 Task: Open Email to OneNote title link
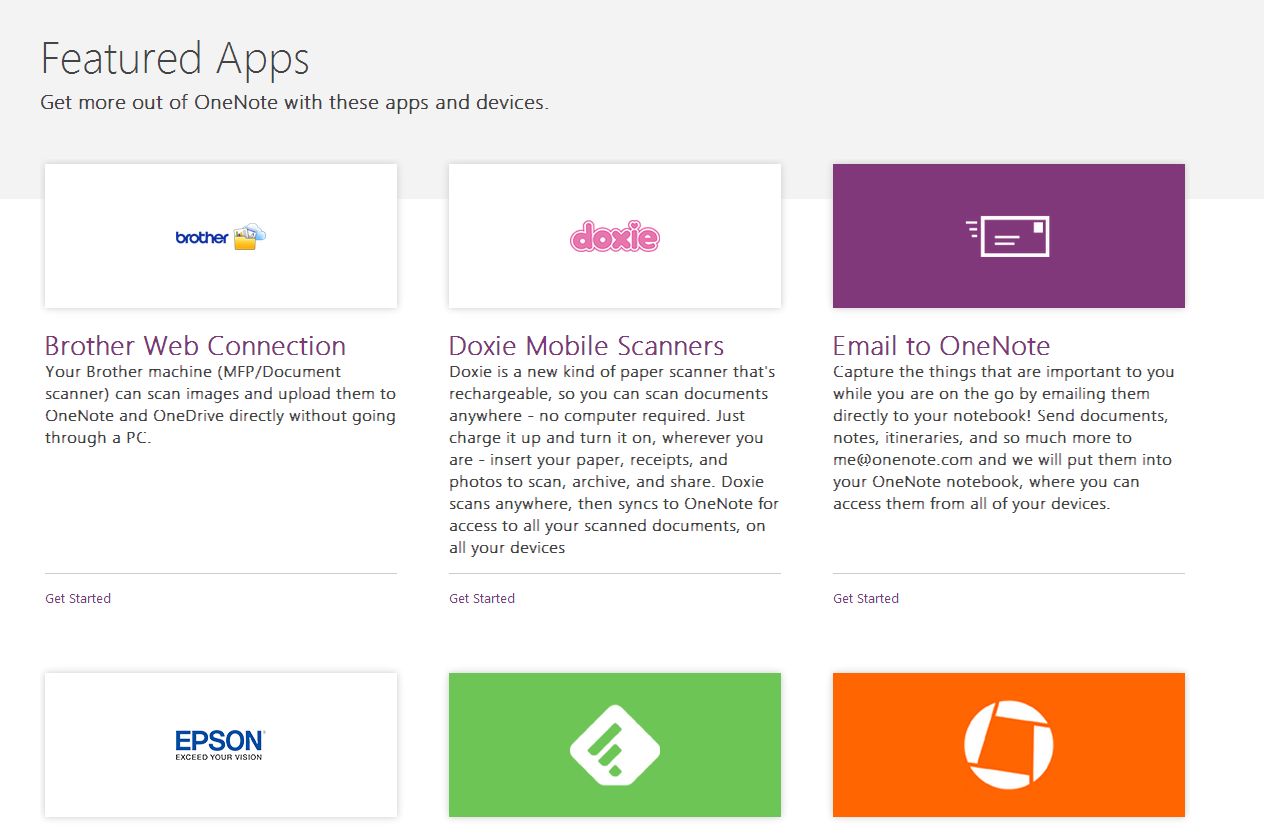[x=941, y=346]
